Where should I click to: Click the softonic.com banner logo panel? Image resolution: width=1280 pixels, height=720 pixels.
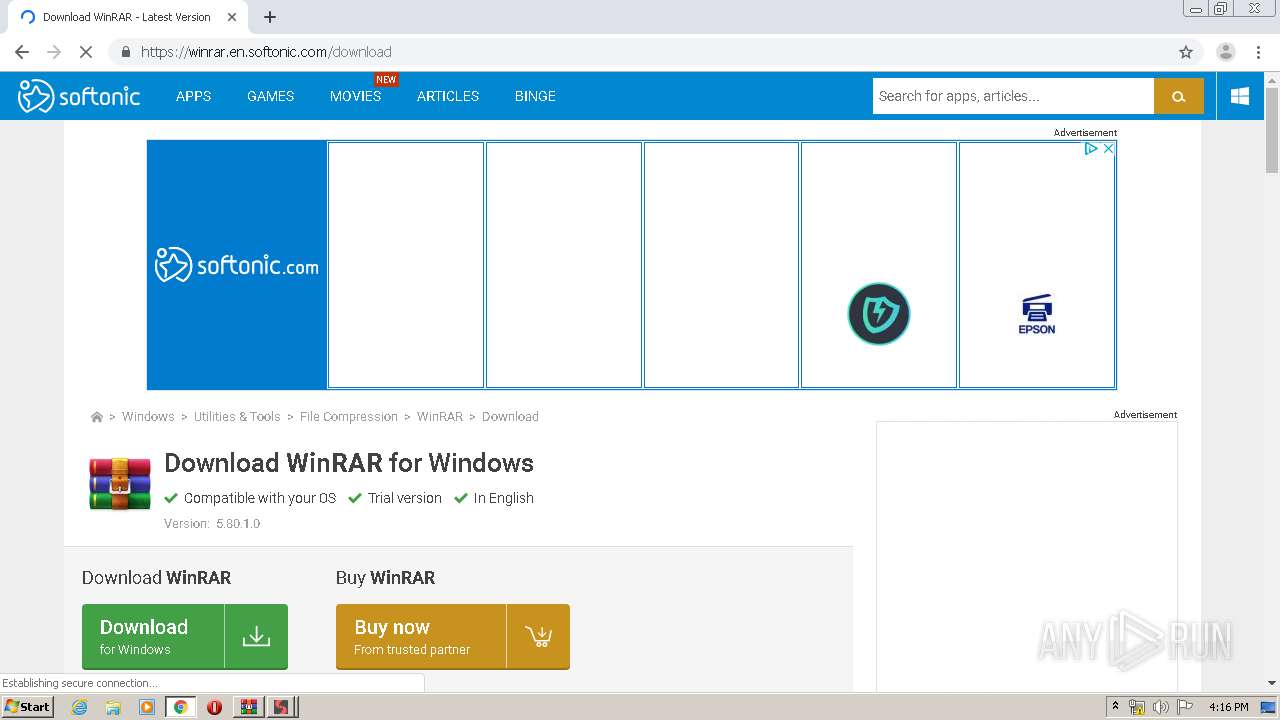tap(237, 265)
